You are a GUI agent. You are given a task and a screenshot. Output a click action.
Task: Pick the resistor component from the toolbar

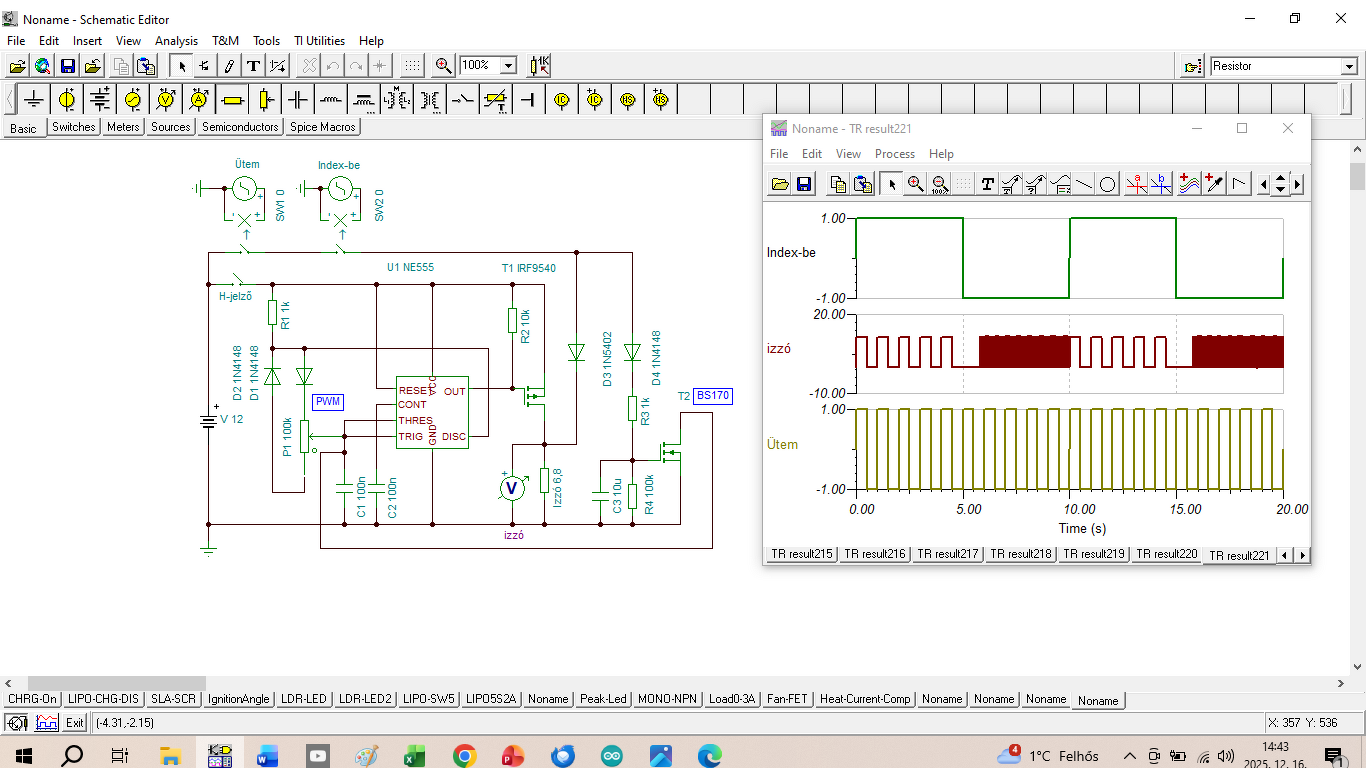(x=232, y=100)
